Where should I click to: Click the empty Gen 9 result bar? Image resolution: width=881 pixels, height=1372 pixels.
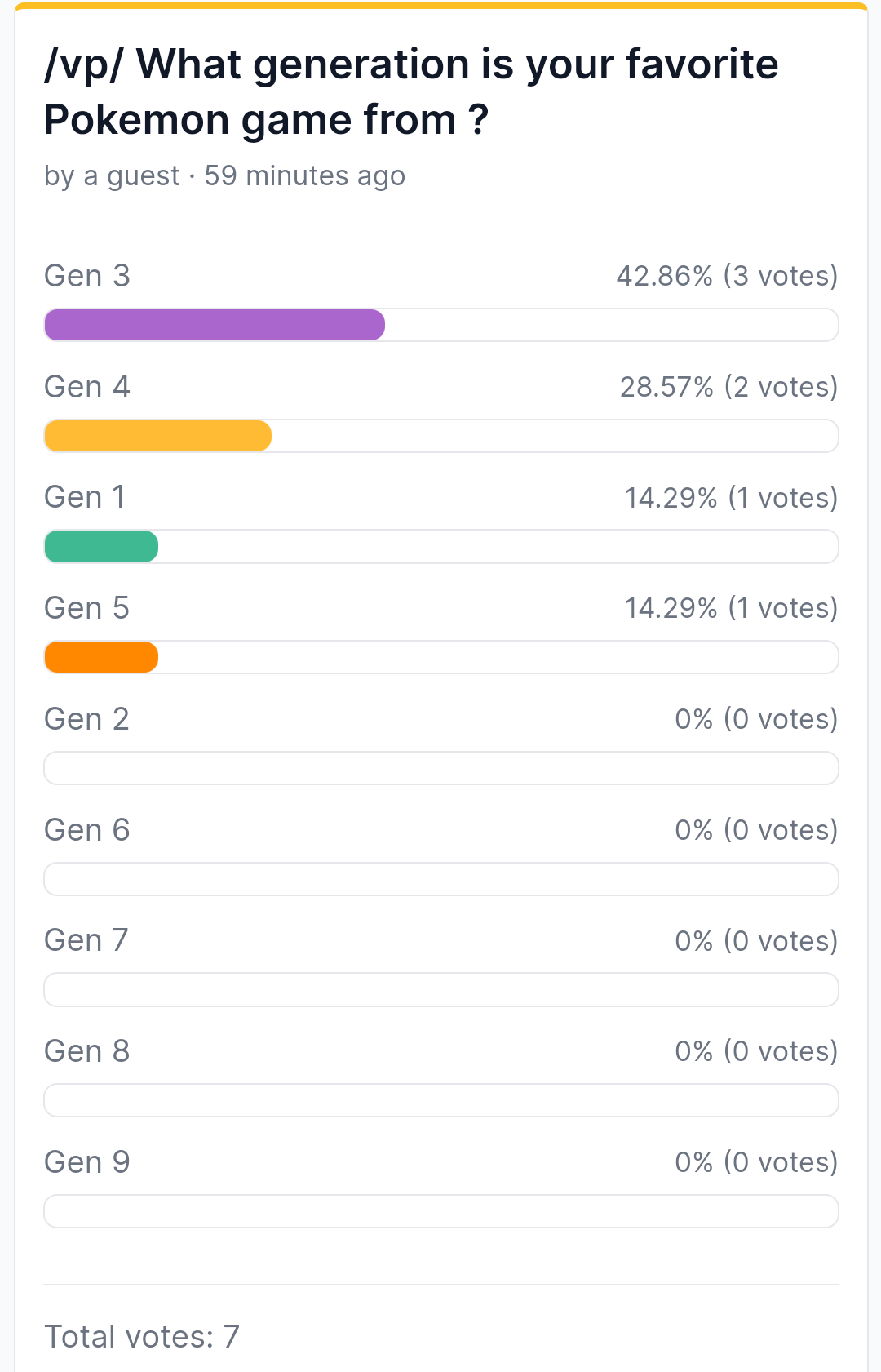tap(441, 1211)
